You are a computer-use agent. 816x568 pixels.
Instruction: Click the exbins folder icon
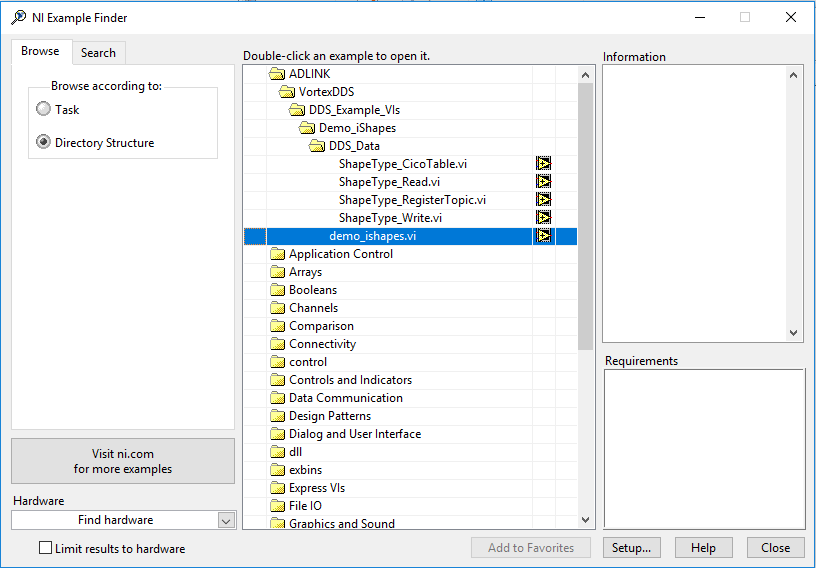[x=278, y=470]
